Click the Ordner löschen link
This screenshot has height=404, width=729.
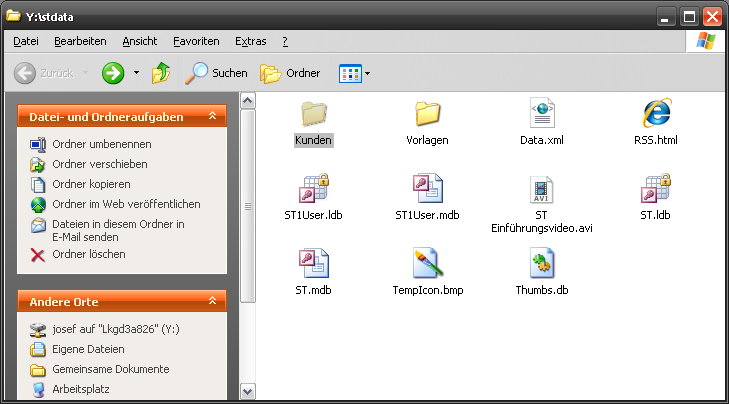[89, 254]
